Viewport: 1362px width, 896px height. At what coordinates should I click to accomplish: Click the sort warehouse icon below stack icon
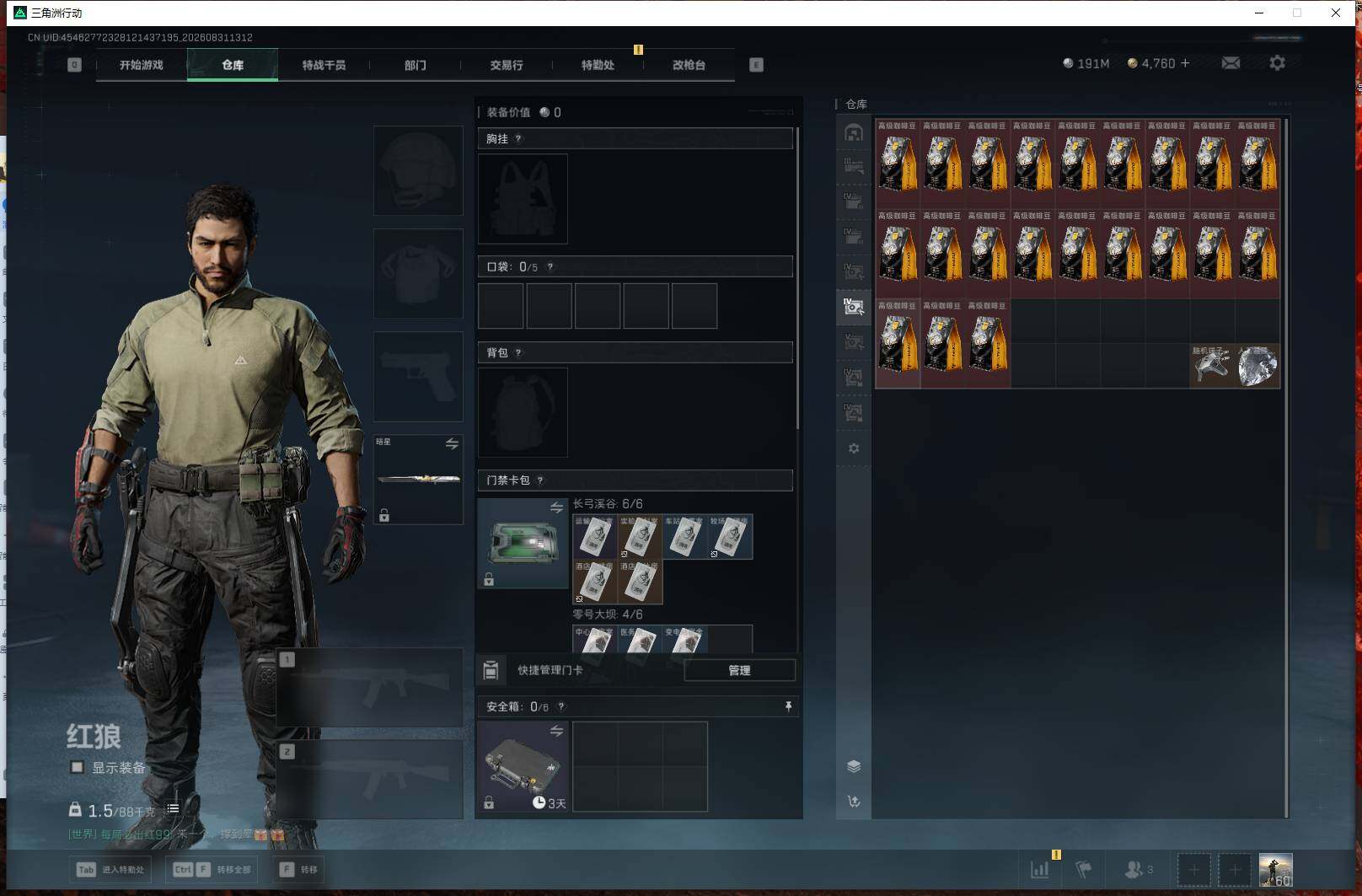click(x=854, y=802)
